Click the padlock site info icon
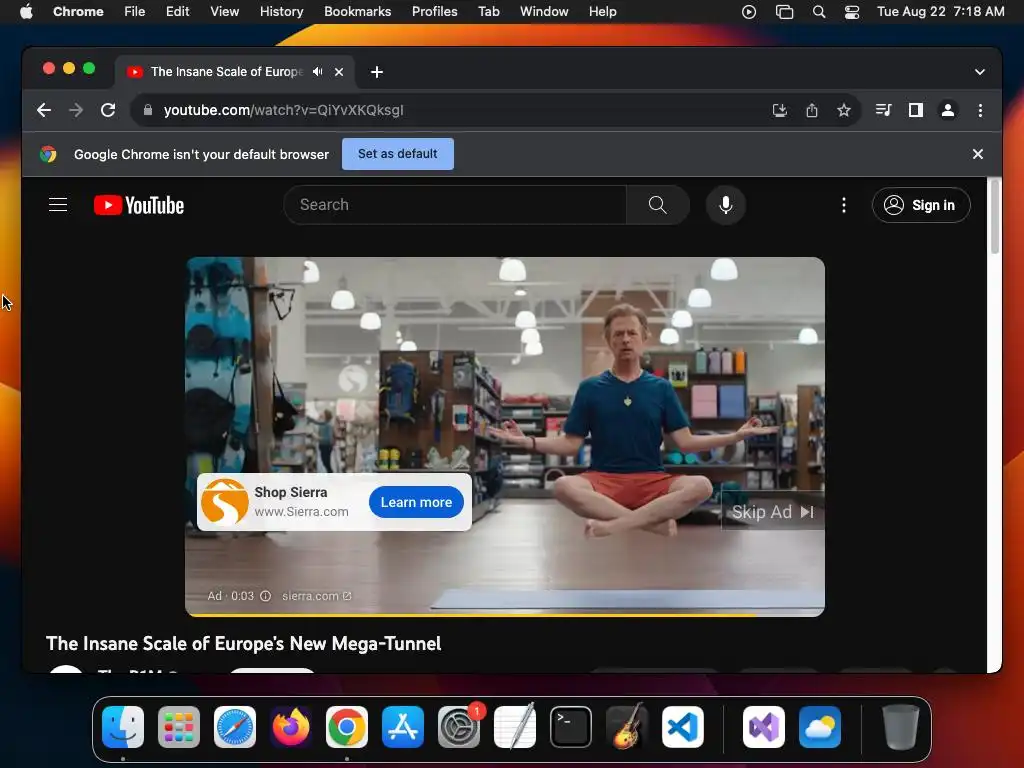 point(148,110)
